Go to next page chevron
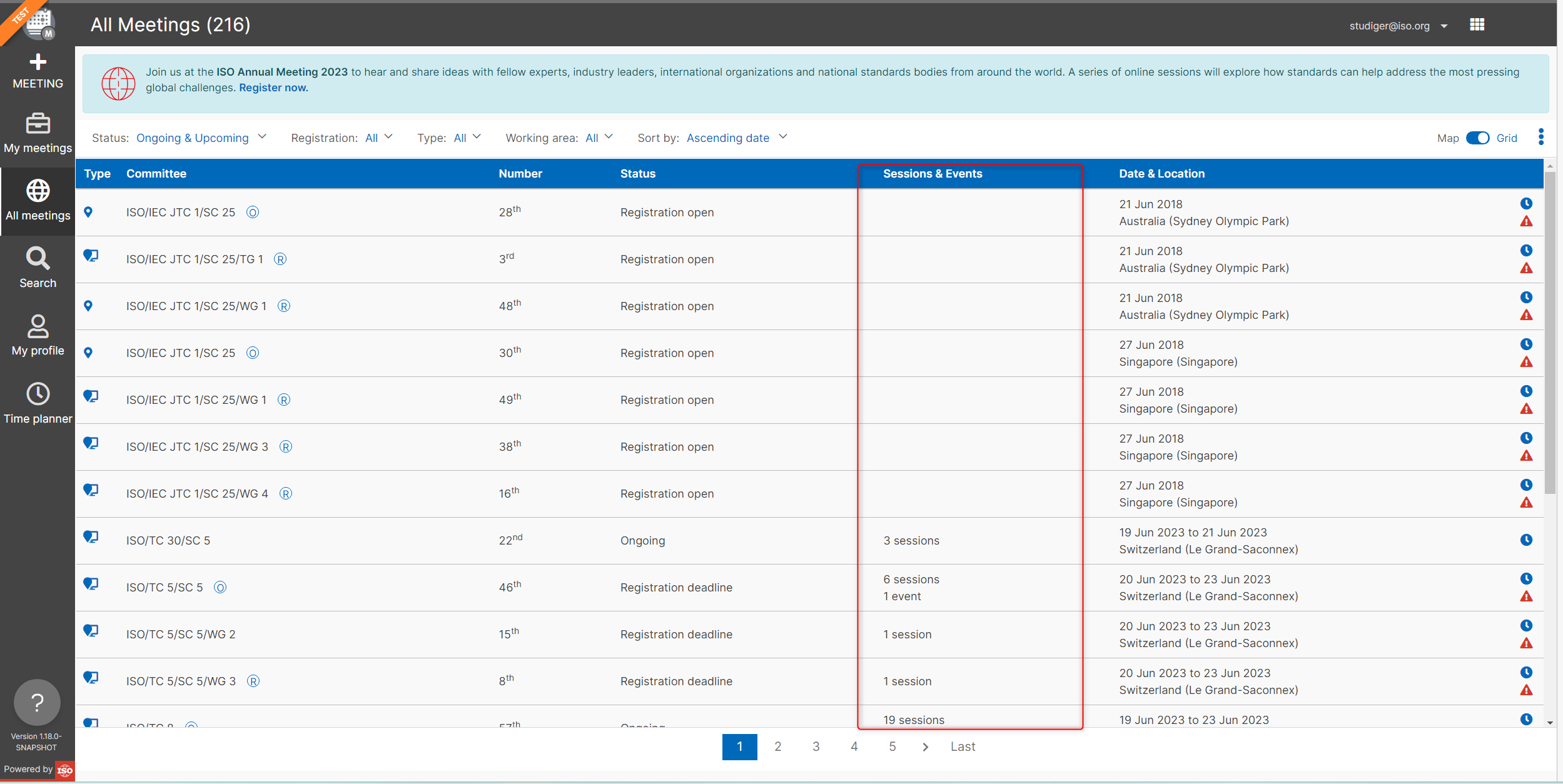 [x=926, y=747]
